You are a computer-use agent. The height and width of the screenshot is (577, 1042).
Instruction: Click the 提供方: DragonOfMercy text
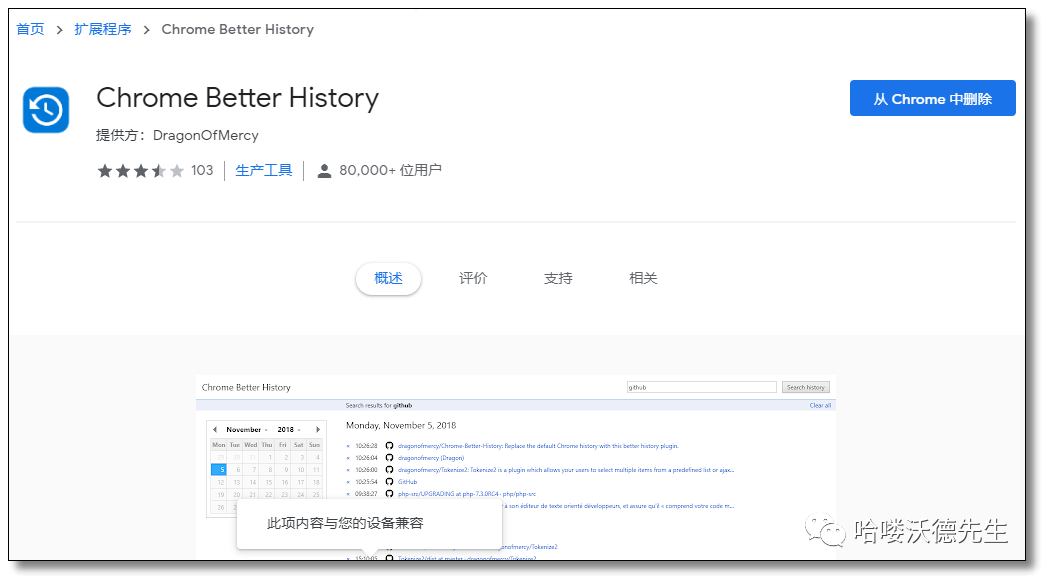coord(177,135)
